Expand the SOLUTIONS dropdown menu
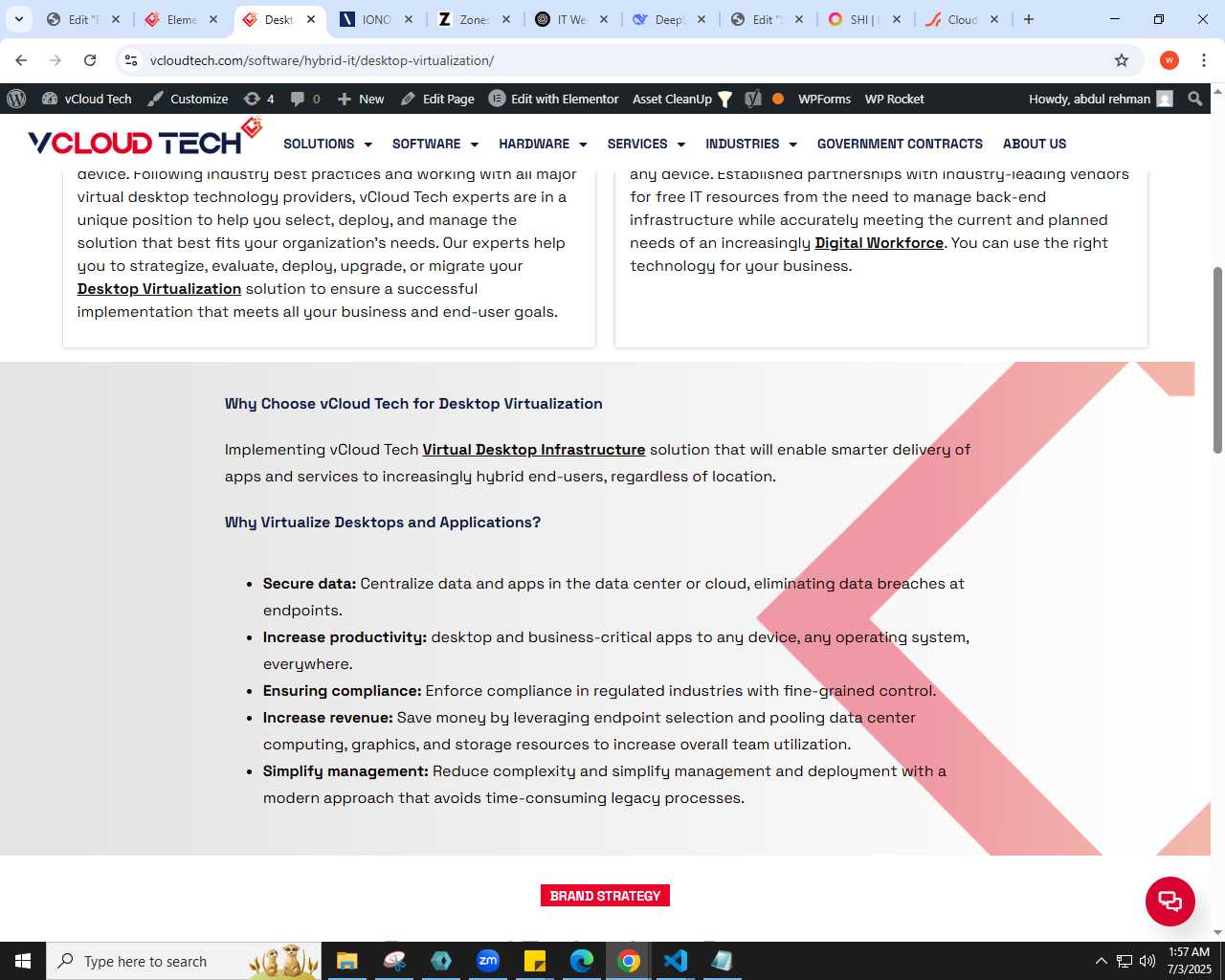This screenshot has width=1225, height=980. coord(327,144)
